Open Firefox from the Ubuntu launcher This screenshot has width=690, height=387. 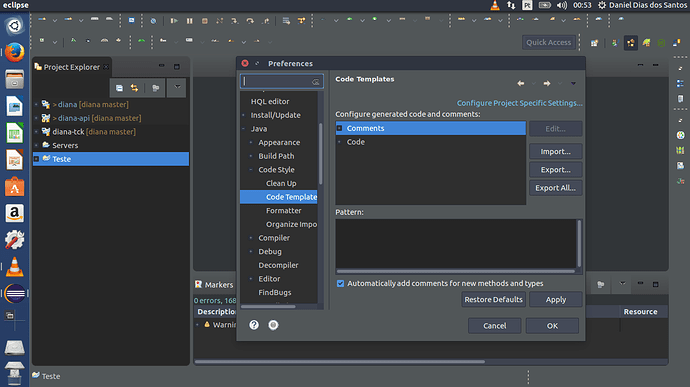15,52
